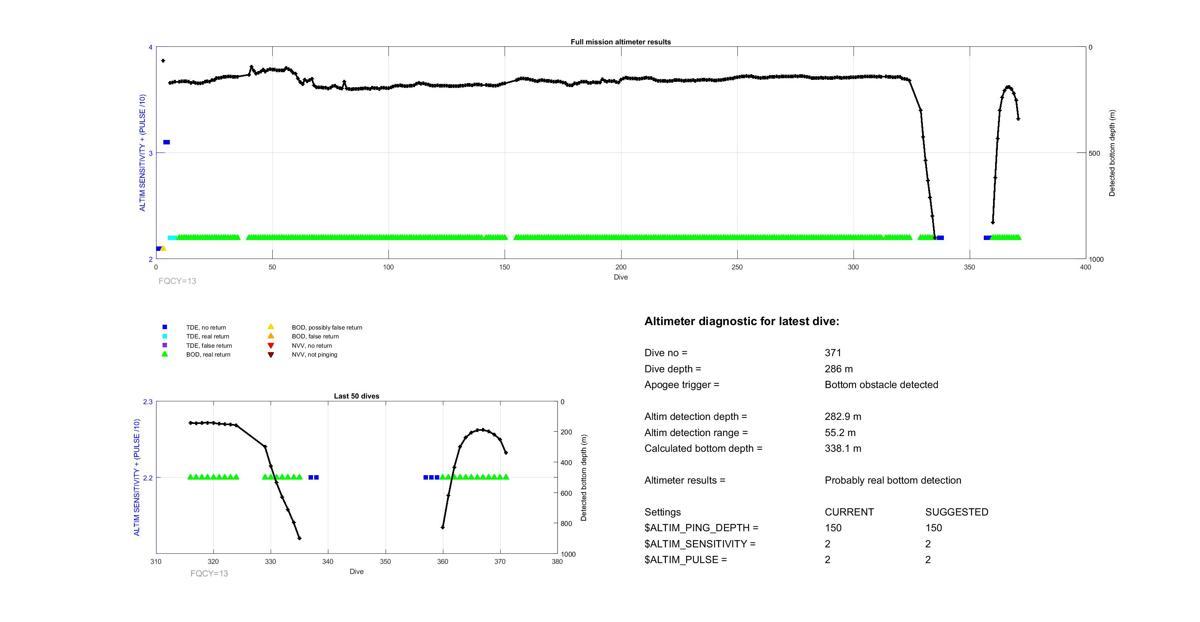Viewport: 1200px width, 622px height.
Task: Click the current ALTIM_PULSE value 2
Action: tap(828, 560)
